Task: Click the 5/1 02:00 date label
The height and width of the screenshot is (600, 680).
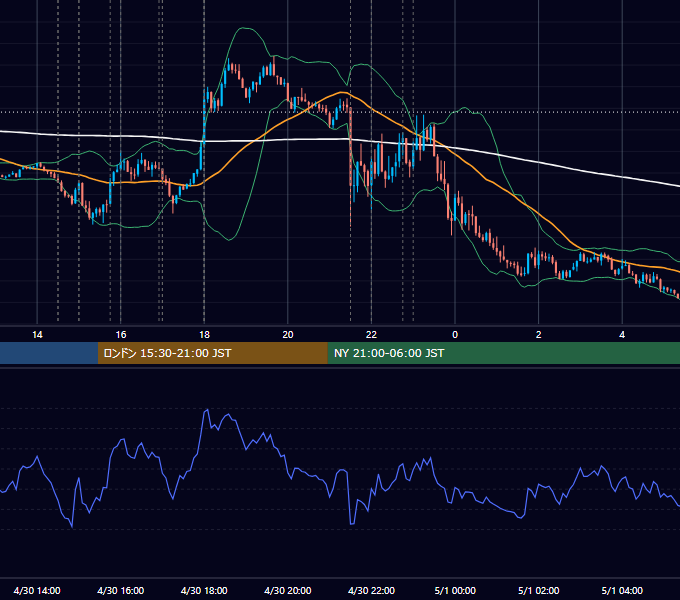Action: point(539,590)
